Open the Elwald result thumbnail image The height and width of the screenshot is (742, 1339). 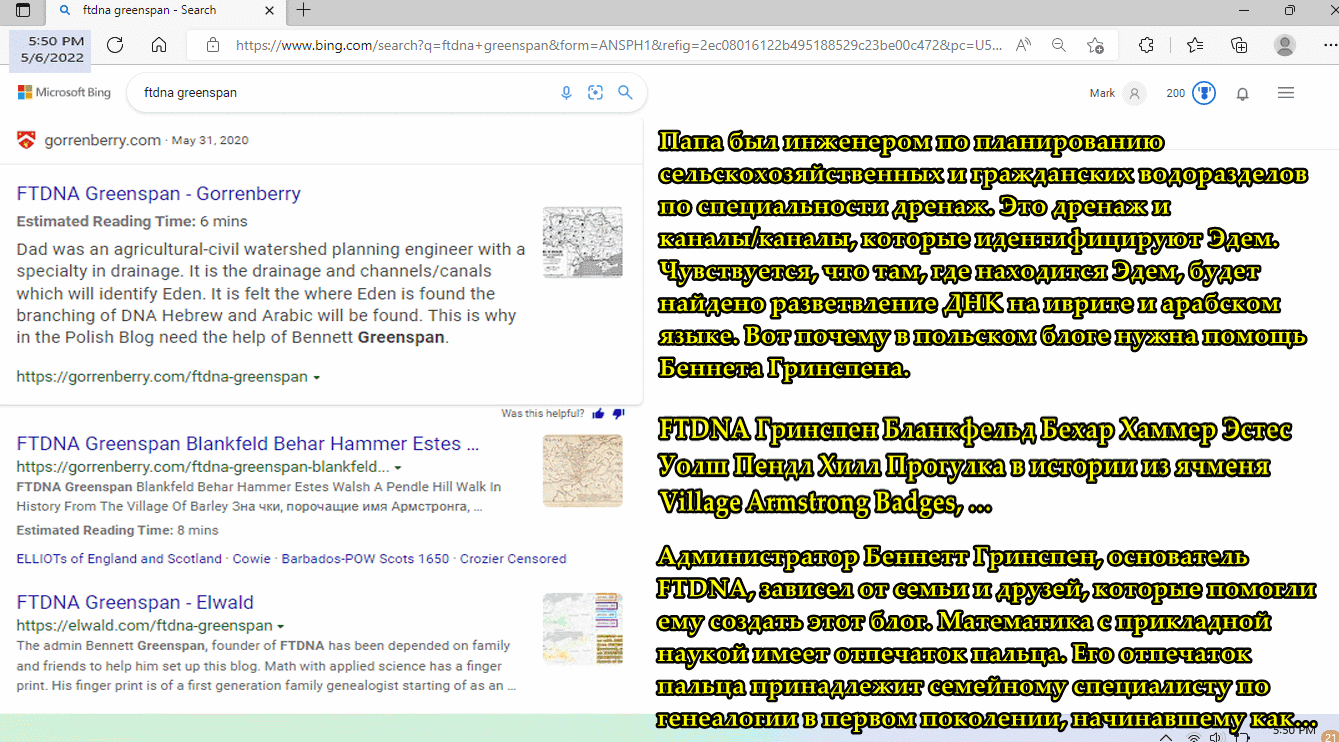[582, 628]
